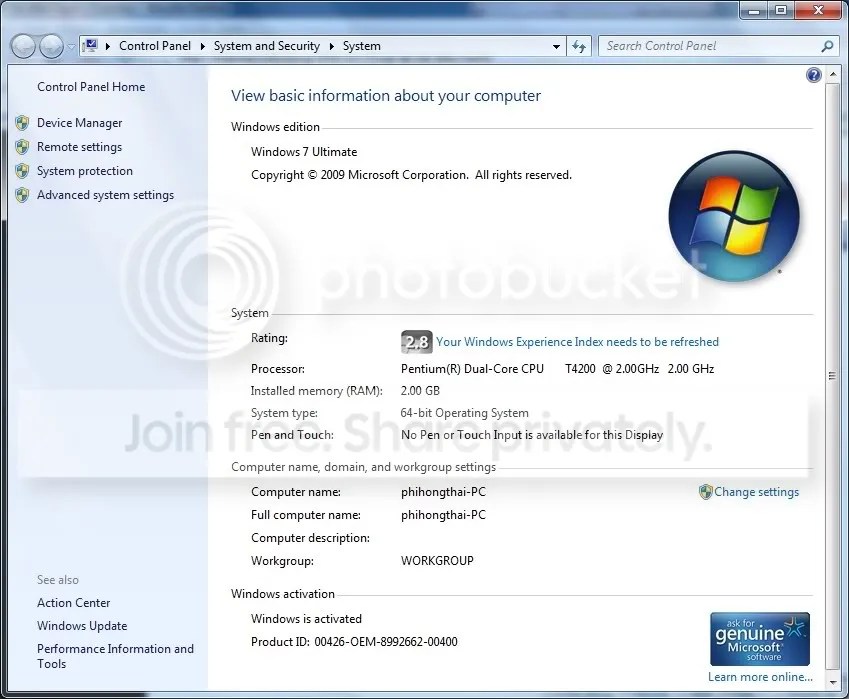This screenshot has height=699, width=849.
Task: Expand arrow after Control Panel breadcrumb
Action: pyautogui.click(x=203, y=47)
